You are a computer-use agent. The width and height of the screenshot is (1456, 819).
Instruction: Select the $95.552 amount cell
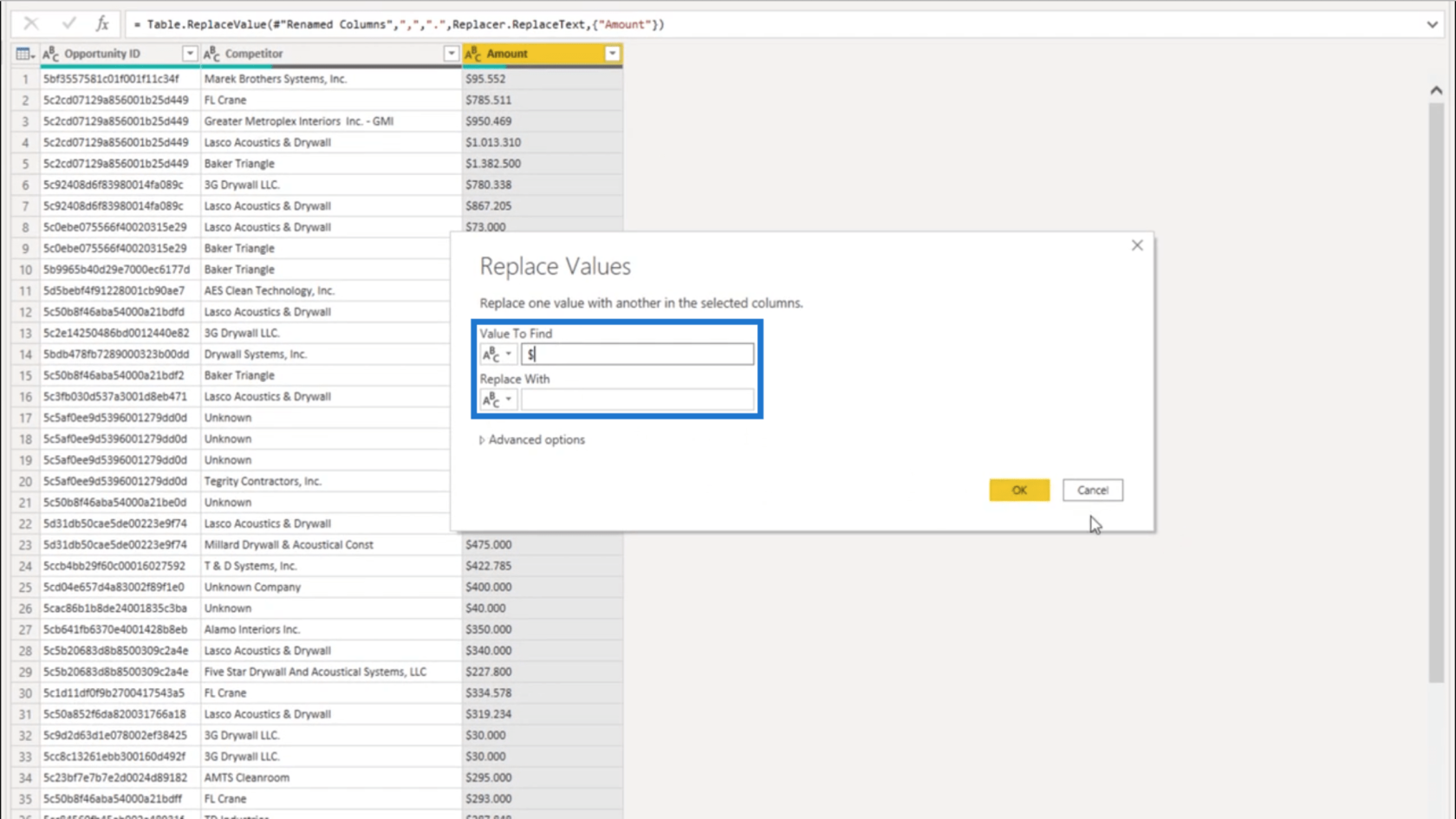542,79
